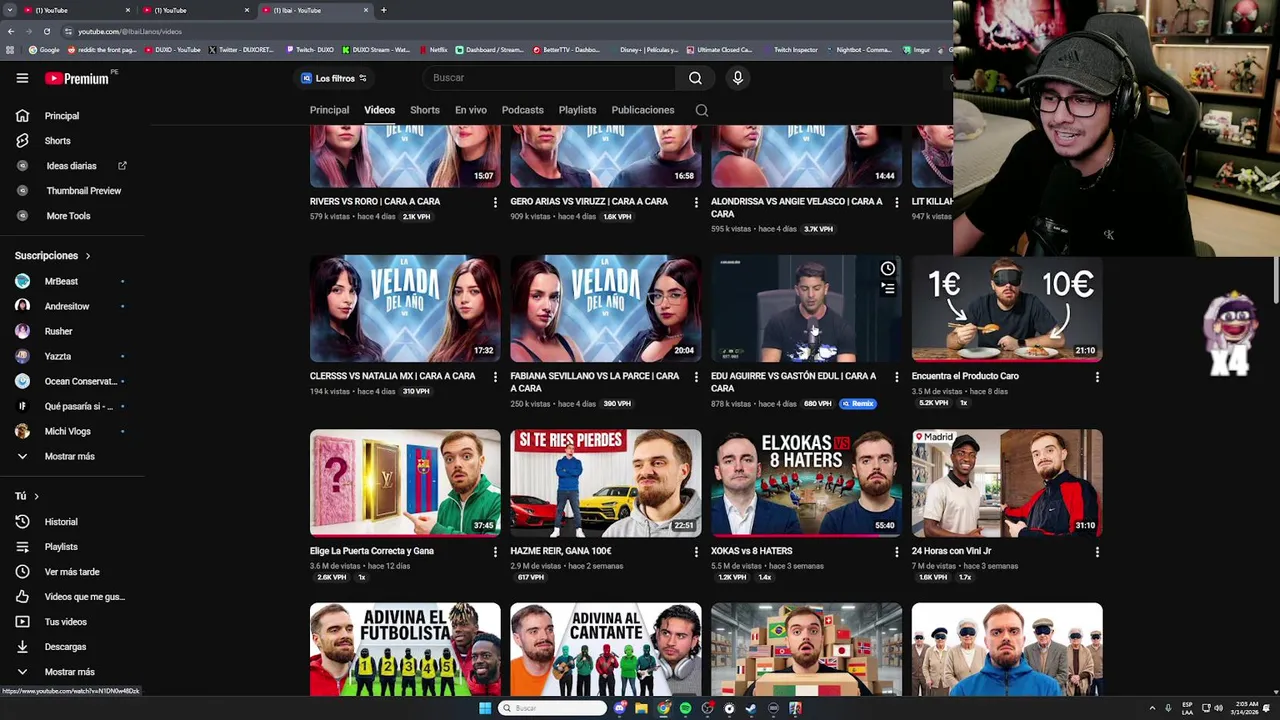Open Podcasts channel tab
1280x720 pixels.
coord(523,110)
